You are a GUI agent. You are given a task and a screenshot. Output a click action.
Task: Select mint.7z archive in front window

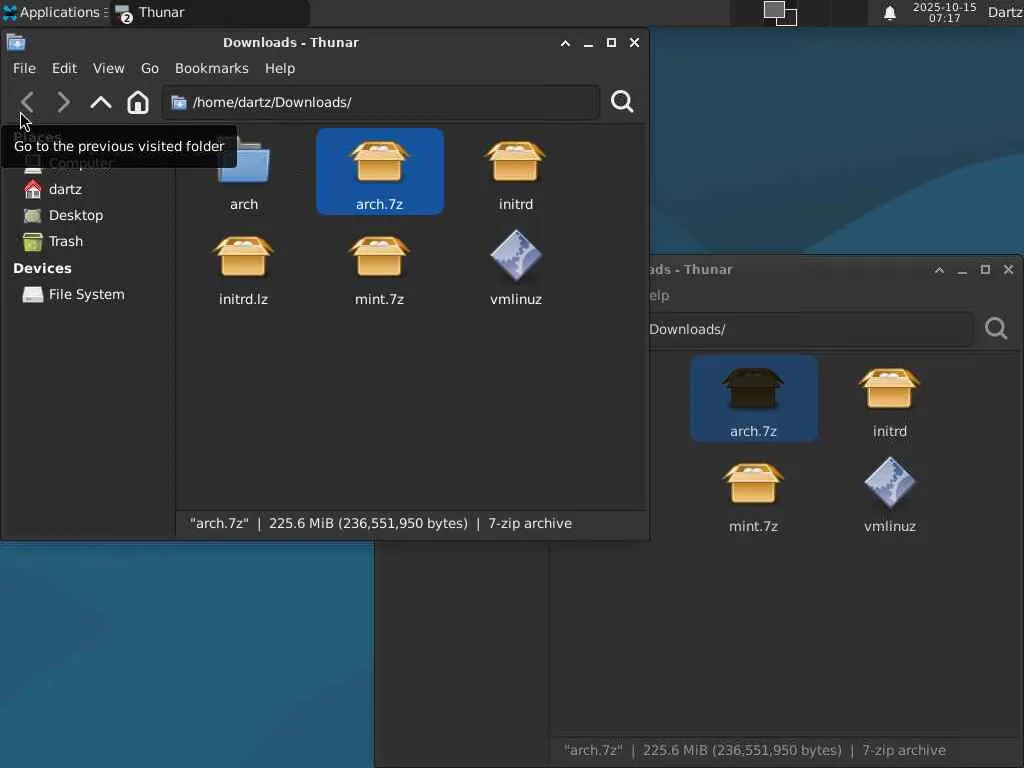point(379,267)
